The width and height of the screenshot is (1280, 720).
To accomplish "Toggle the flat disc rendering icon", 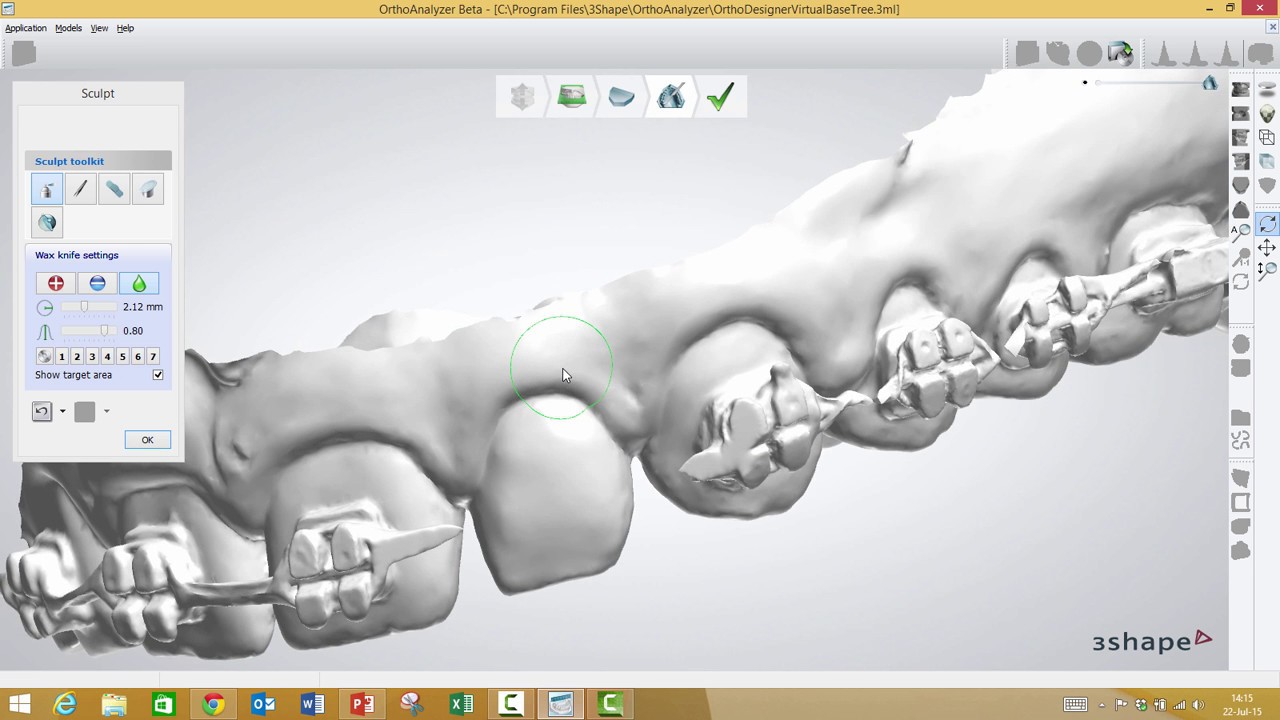I will (x=1267, y=90).
